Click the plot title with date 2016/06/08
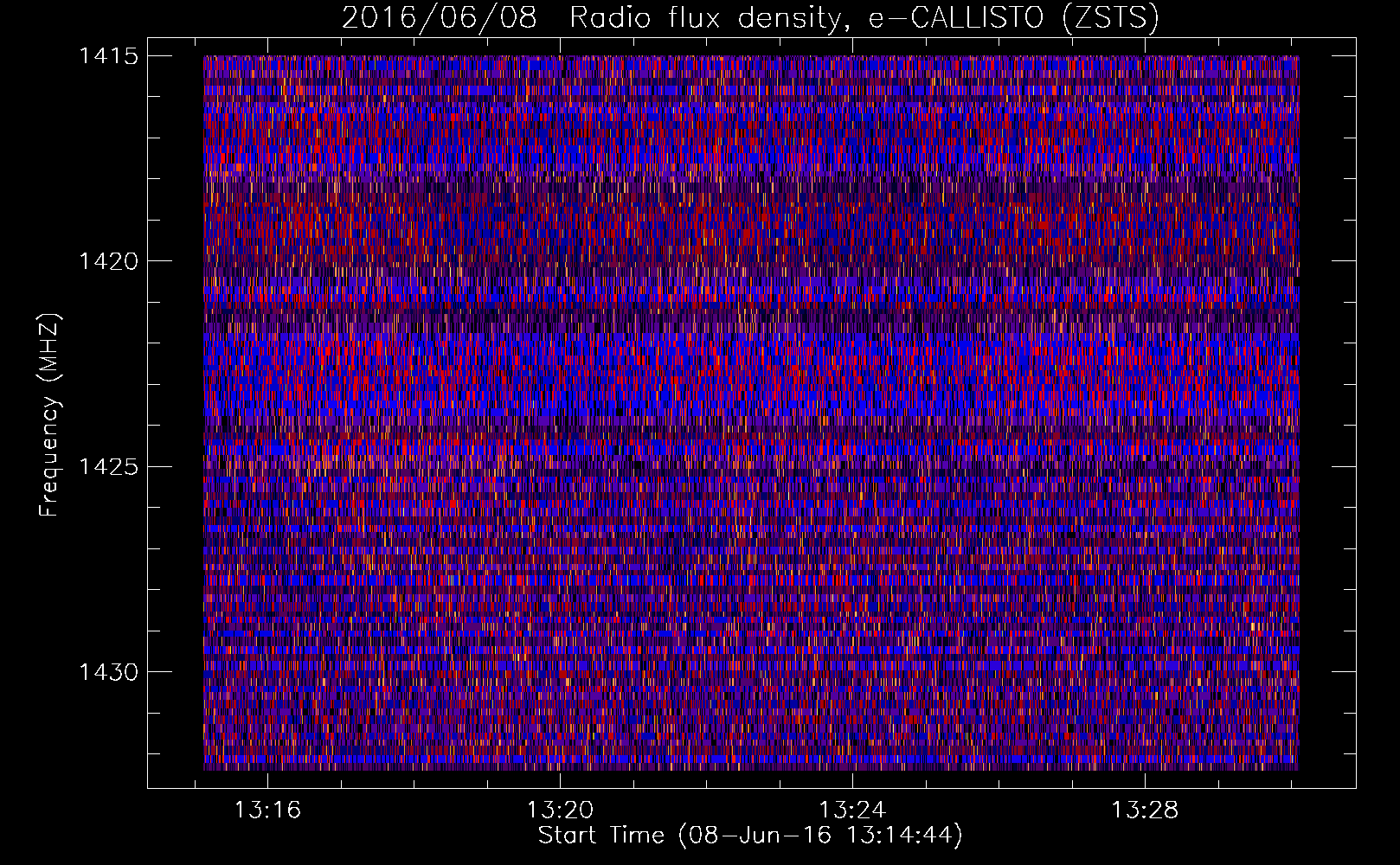Screen dimensions: 1400x865 coord(750,18)
